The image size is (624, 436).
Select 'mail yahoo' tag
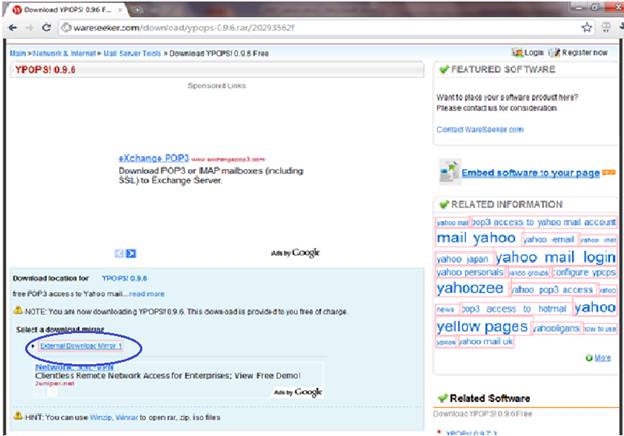[476, 238]
